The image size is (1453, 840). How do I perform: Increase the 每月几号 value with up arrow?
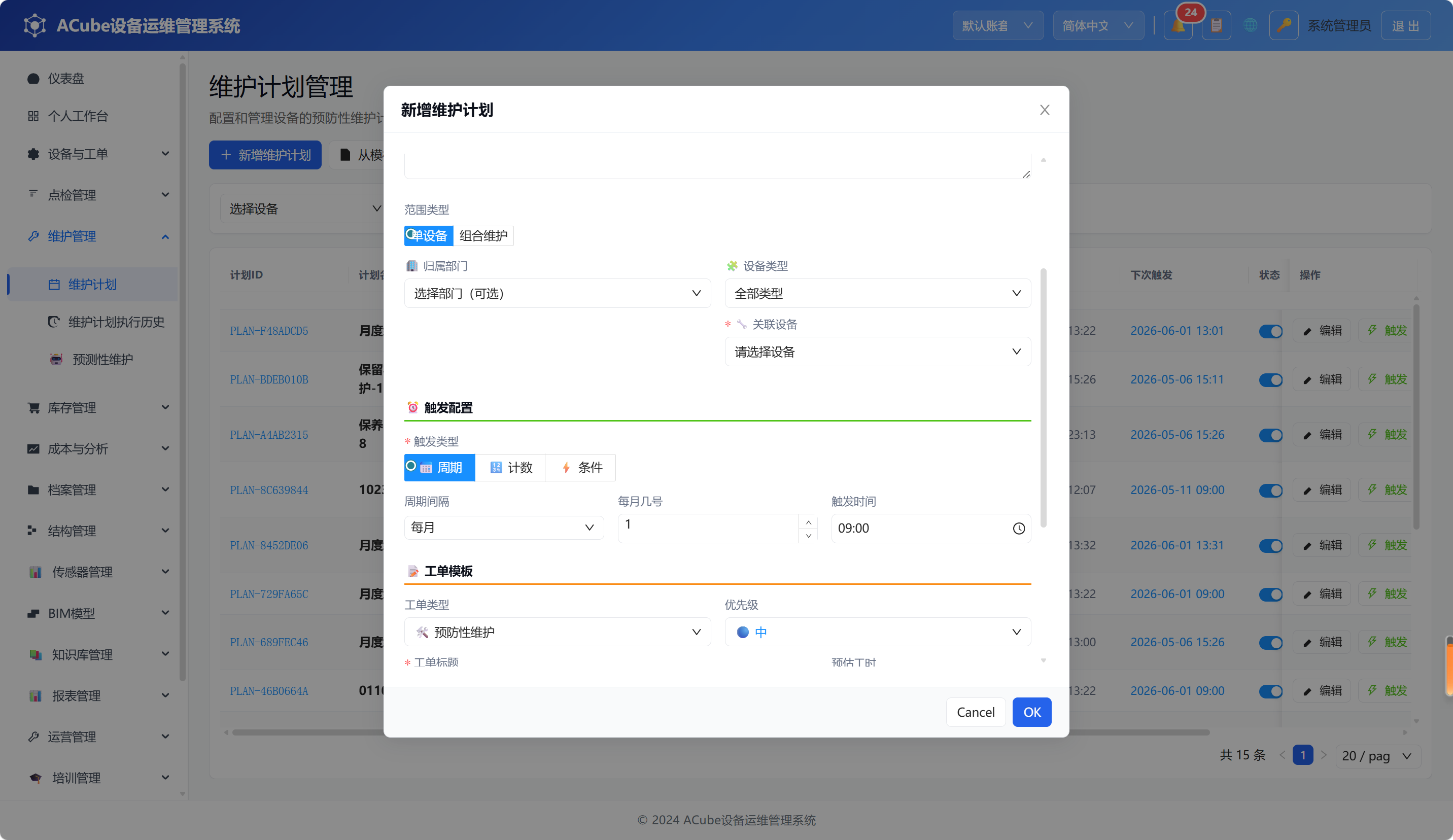(x=808, y=522)
